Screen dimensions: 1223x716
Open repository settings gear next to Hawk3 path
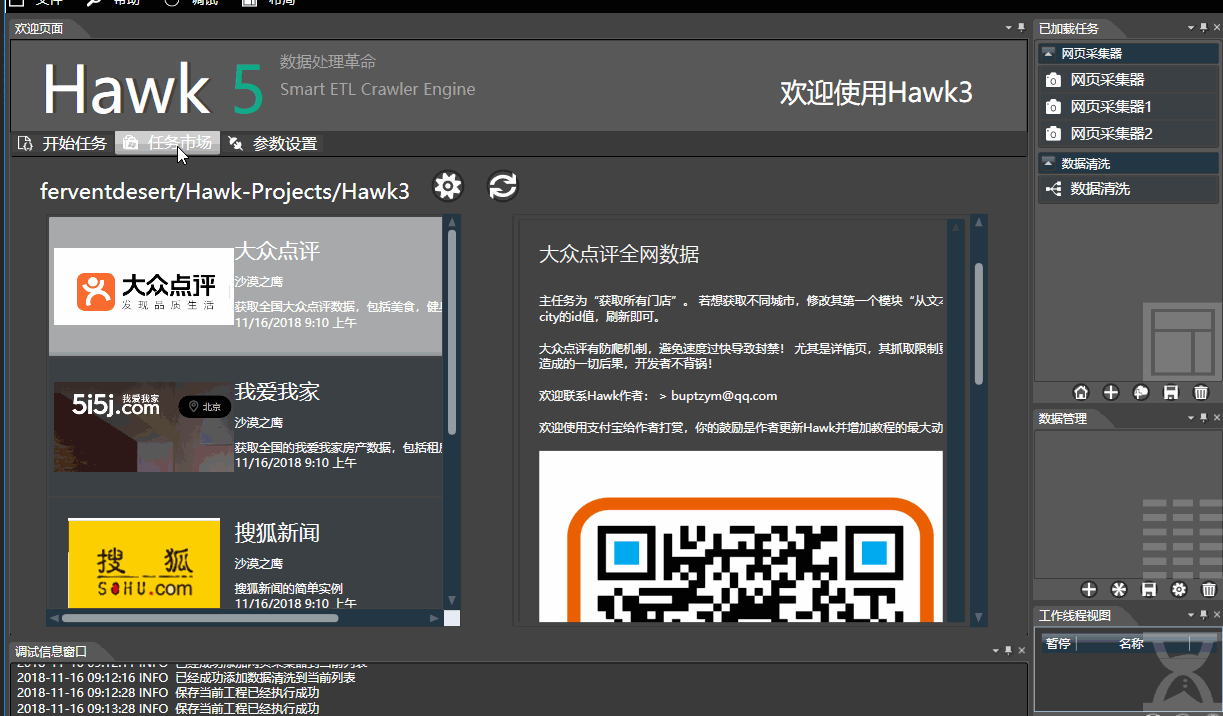point(448,186)
